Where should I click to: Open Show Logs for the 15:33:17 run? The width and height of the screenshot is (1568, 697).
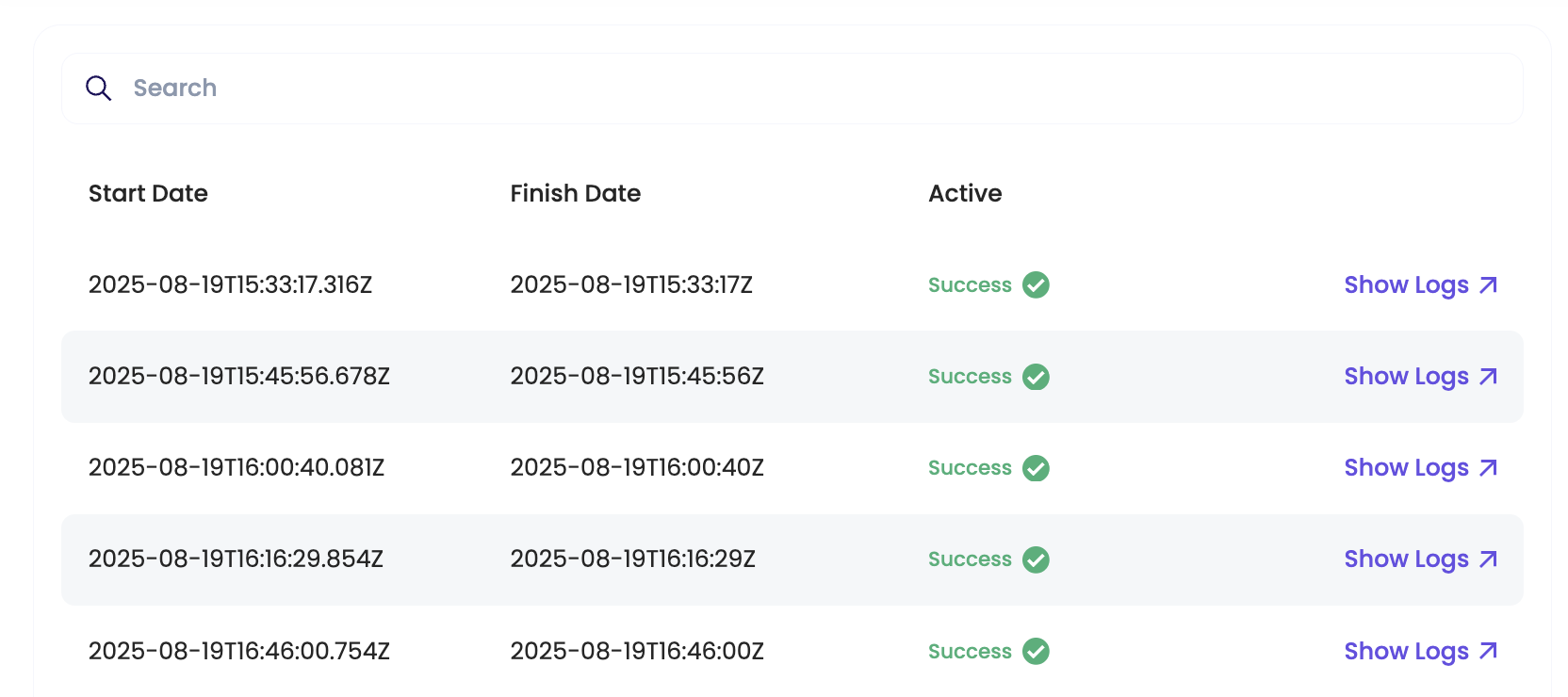[1420, 284]
